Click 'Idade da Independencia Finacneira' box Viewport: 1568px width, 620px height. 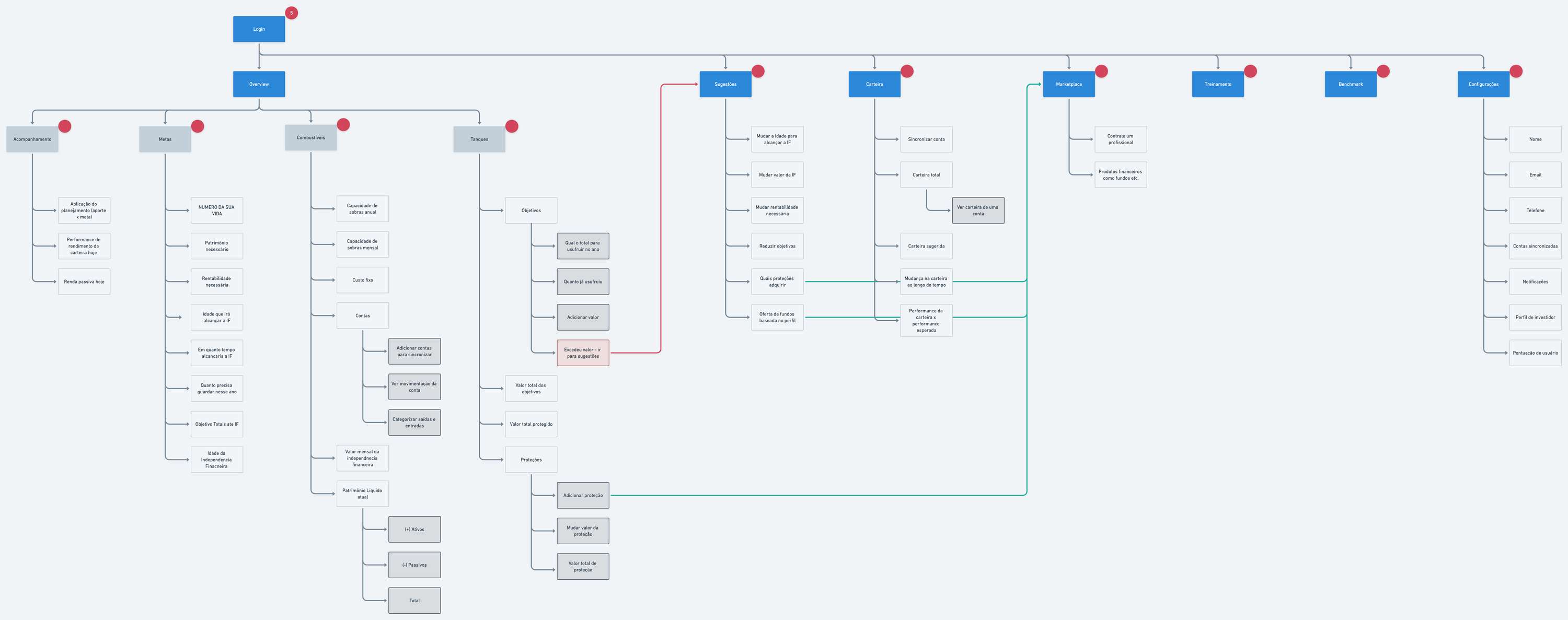click(217, 459)
